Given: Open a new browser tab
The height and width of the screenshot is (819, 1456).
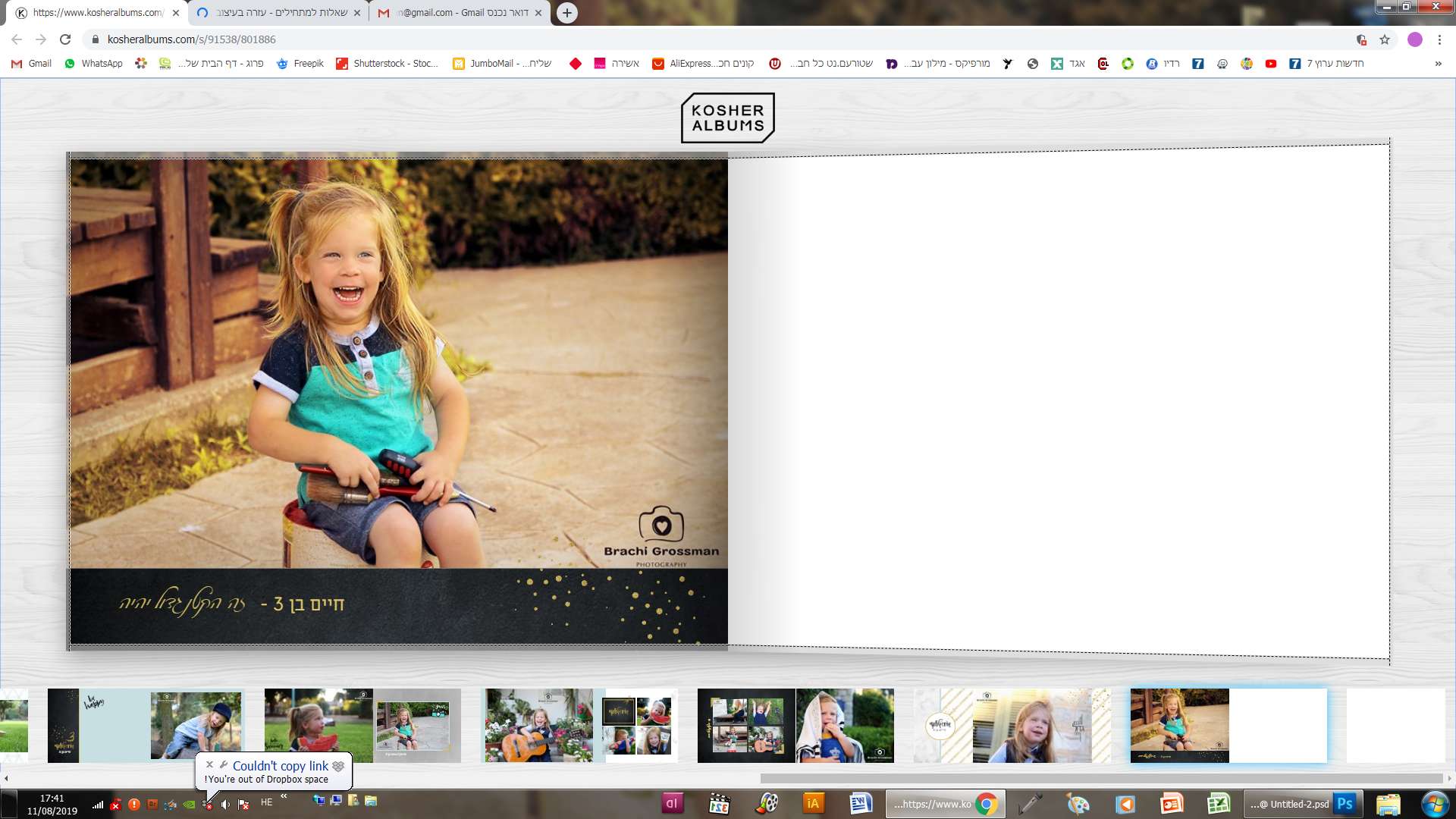Looking at the screenshot, I should tap(567, 13).
